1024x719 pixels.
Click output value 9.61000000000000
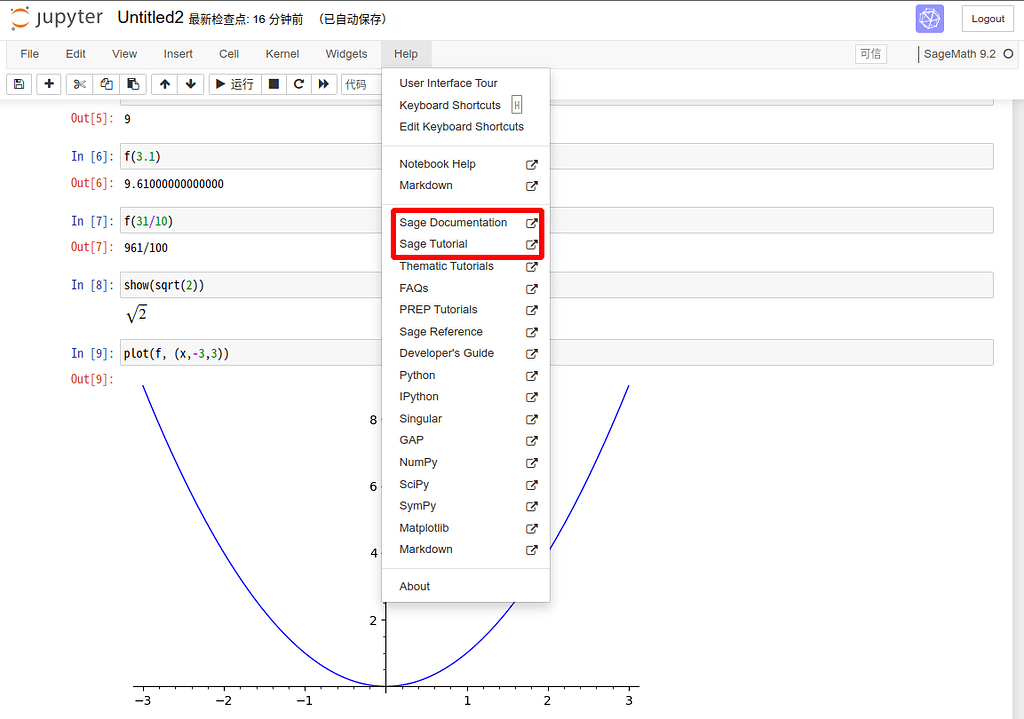pyautogui.click(x=174, y=184)
